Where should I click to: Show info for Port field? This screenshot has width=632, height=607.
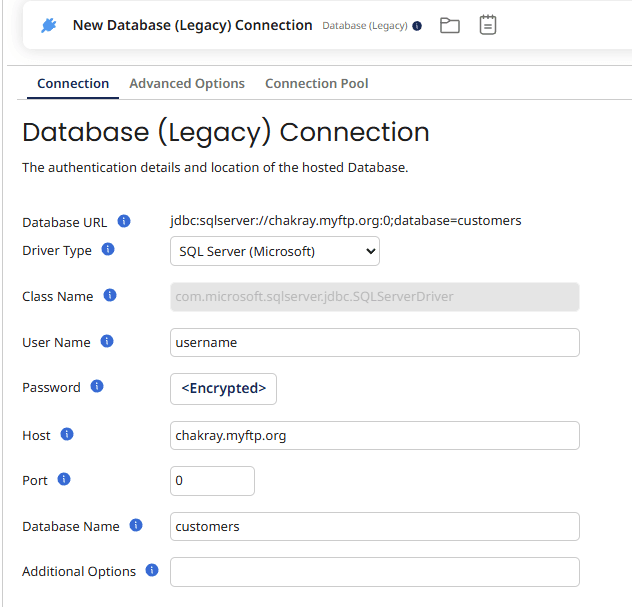(64, 480)
